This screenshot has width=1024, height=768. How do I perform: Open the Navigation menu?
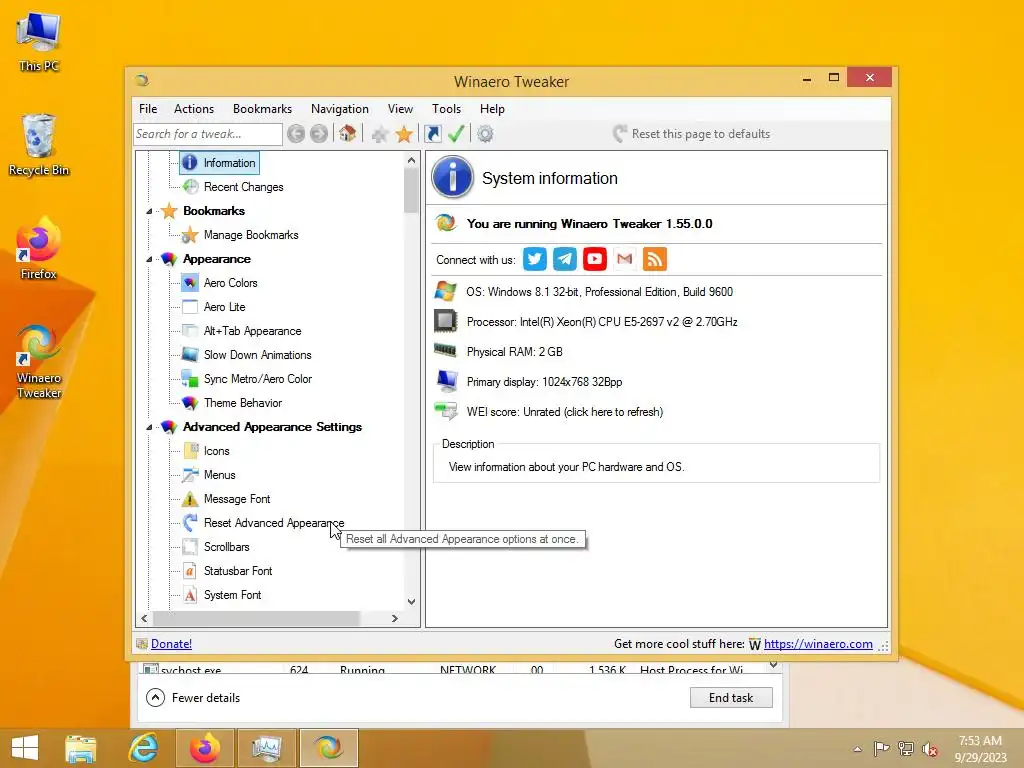point(340,109)
